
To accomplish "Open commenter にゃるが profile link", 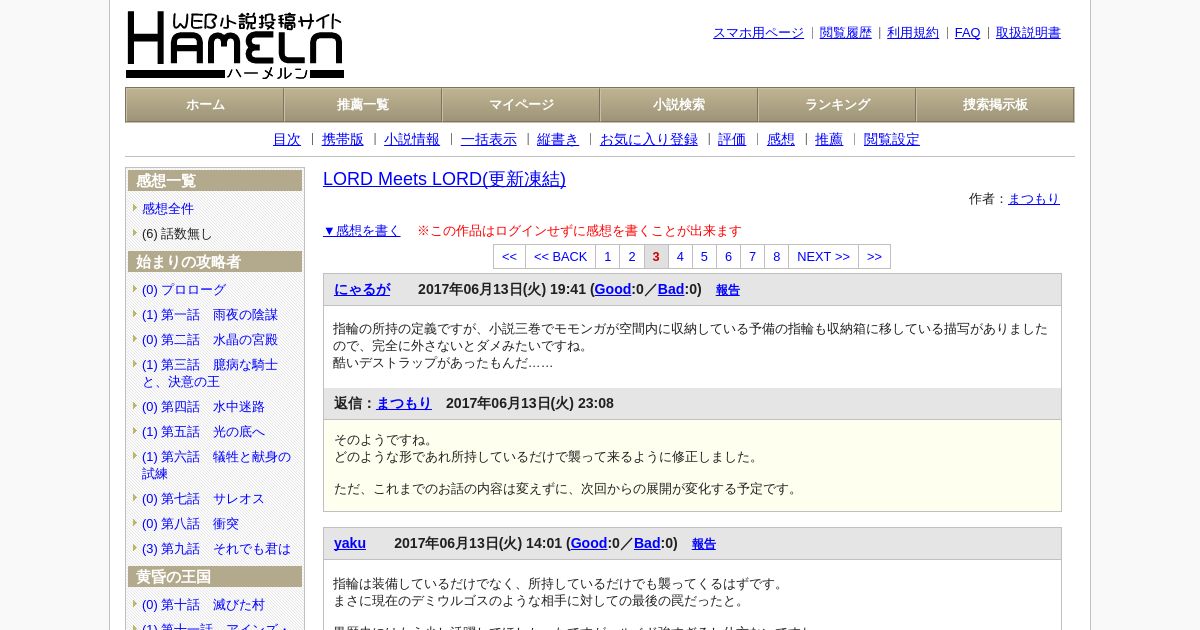I will click(x=362, y=289).
